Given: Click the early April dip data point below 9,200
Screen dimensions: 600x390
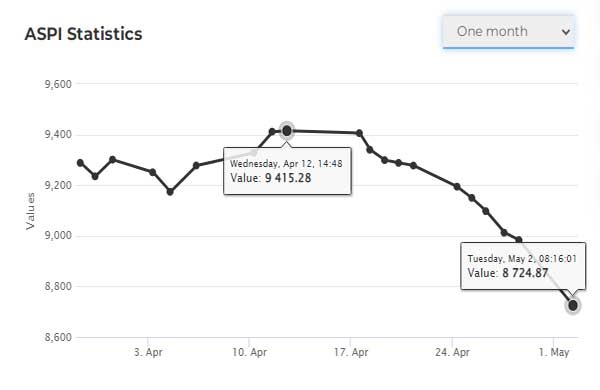Looking at the screenshot, I should (170, 192).
